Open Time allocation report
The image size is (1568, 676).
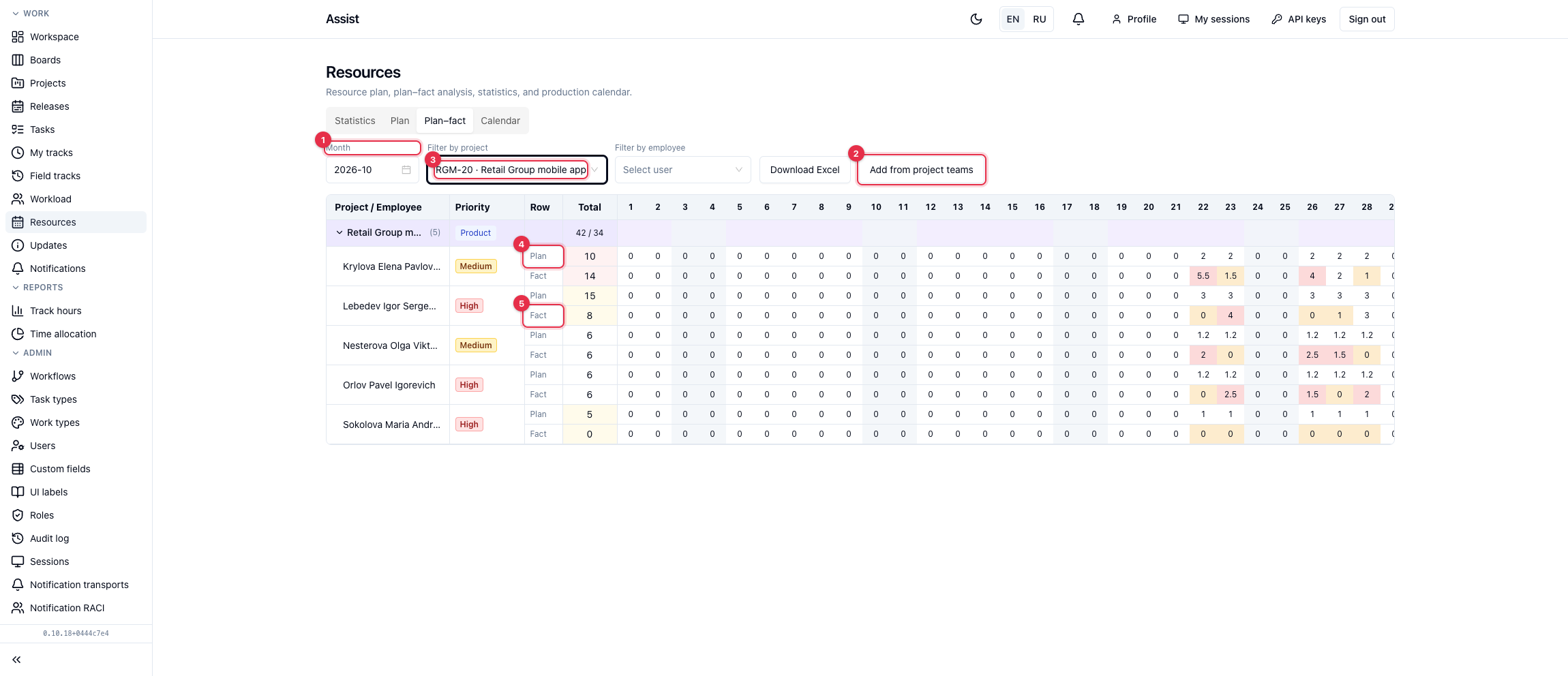63,334
